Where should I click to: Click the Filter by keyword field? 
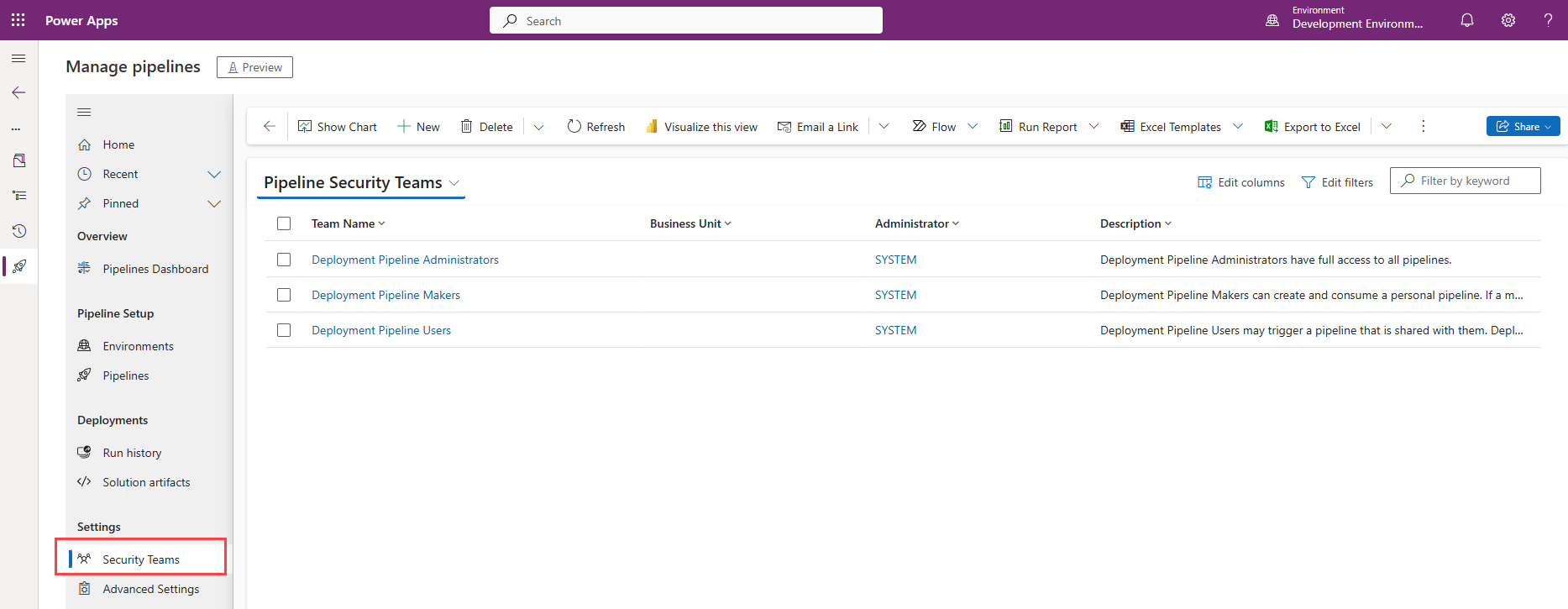(x=1465, y=181)
